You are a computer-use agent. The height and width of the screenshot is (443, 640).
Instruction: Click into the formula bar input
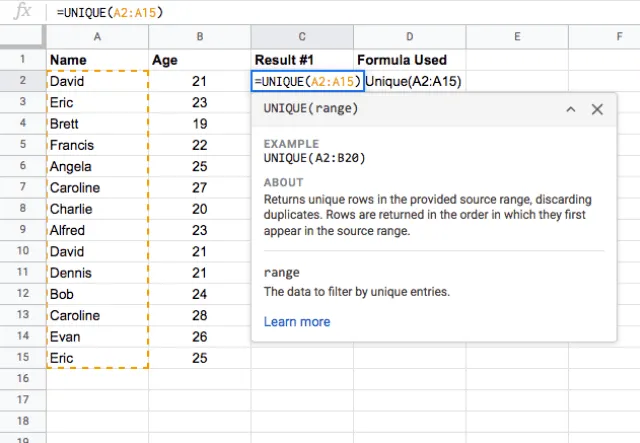coord(343,12)
